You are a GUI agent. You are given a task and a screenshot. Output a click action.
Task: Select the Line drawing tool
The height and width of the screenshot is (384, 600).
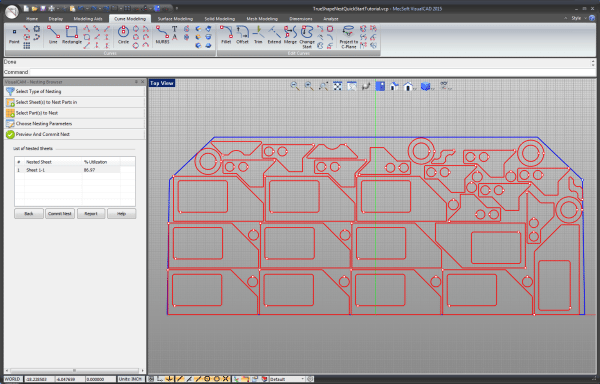[53, 34]
